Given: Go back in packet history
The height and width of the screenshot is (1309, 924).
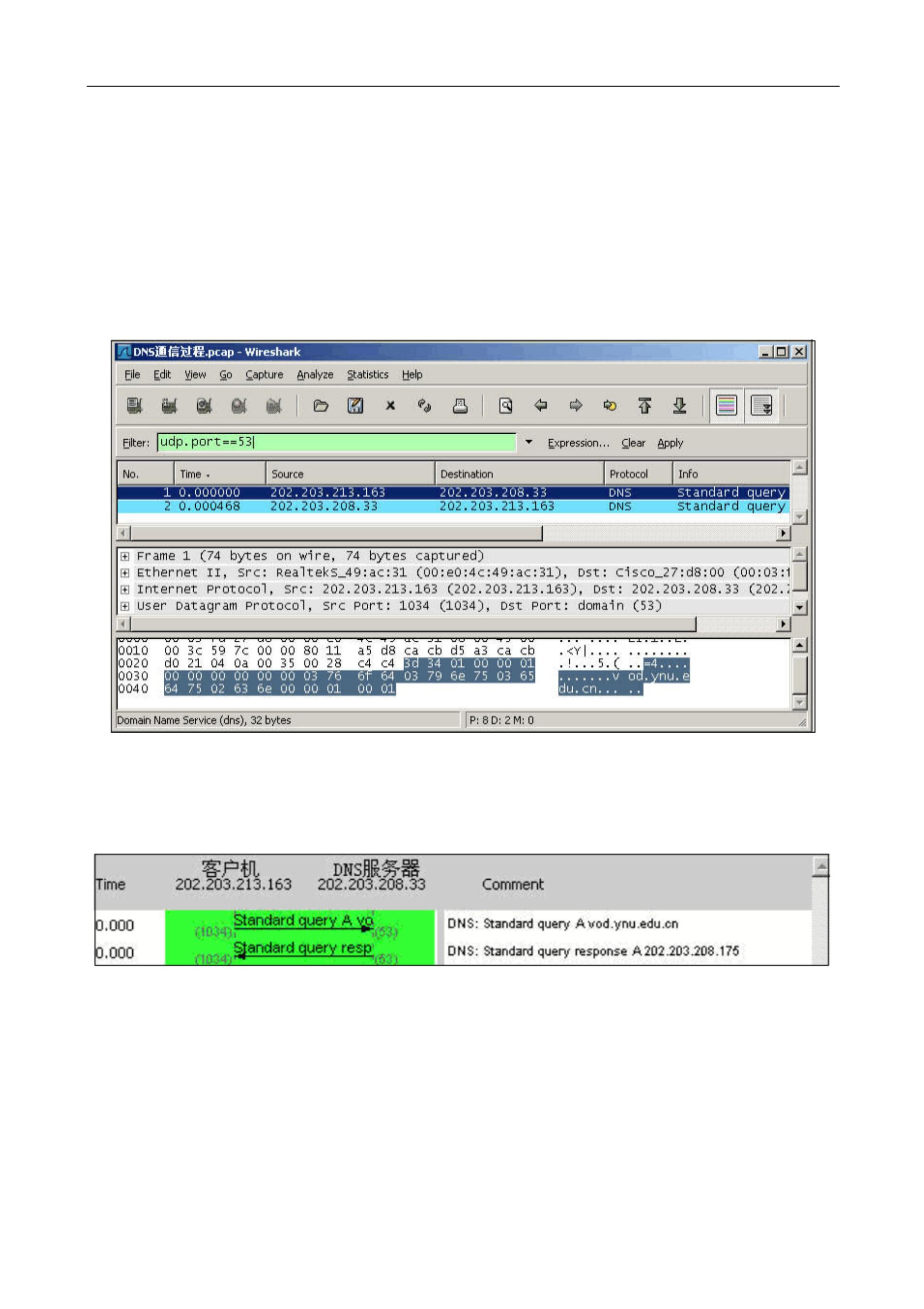Looking at the screenshot, I should point(540,405).
